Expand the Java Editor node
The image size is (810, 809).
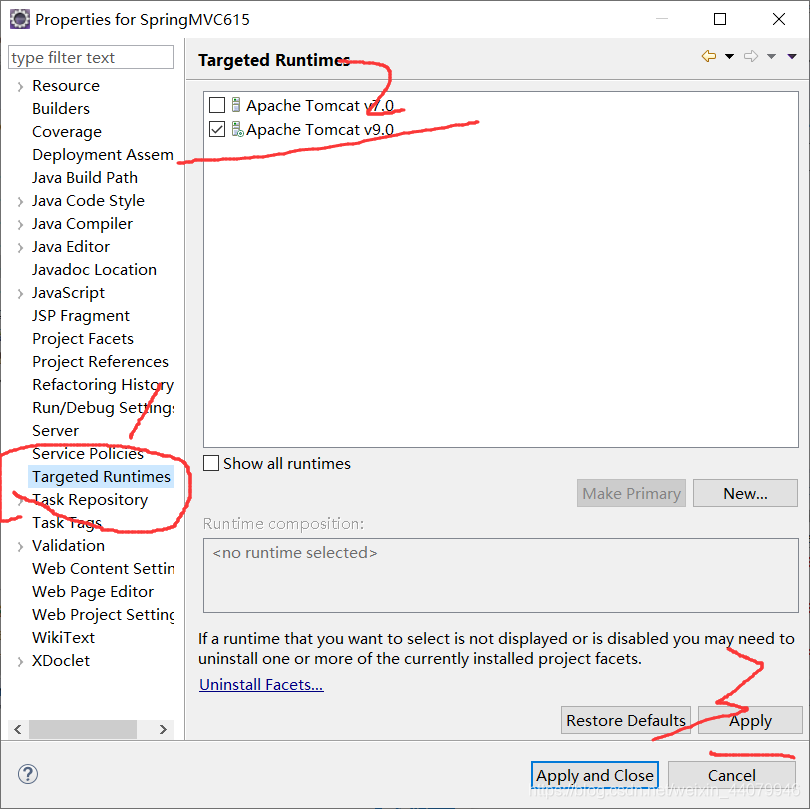click(20, 247)
